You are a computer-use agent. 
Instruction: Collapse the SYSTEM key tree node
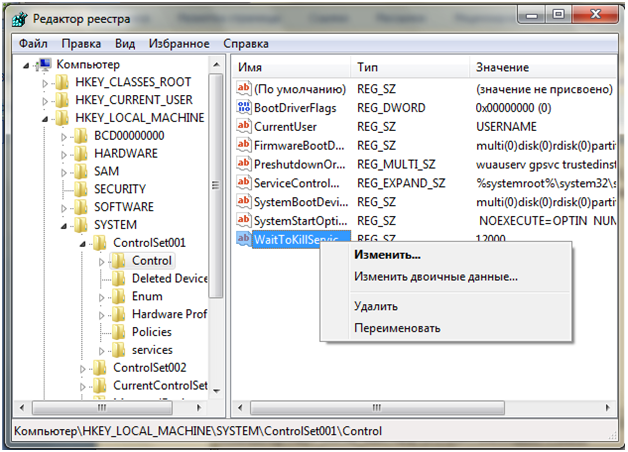(x=63, y=225)
